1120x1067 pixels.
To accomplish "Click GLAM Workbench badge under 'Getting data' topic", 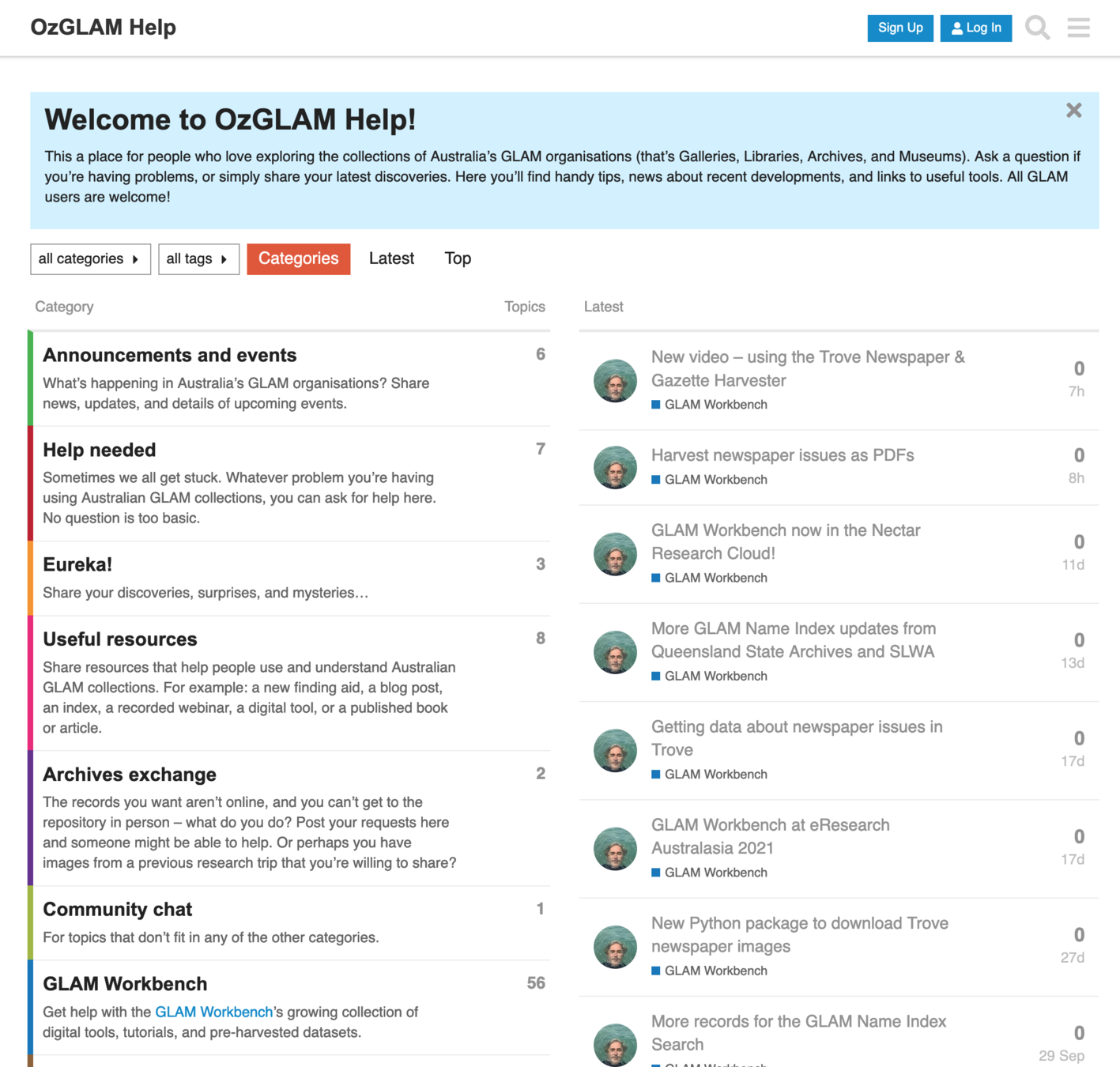I will tap(709, 775).
